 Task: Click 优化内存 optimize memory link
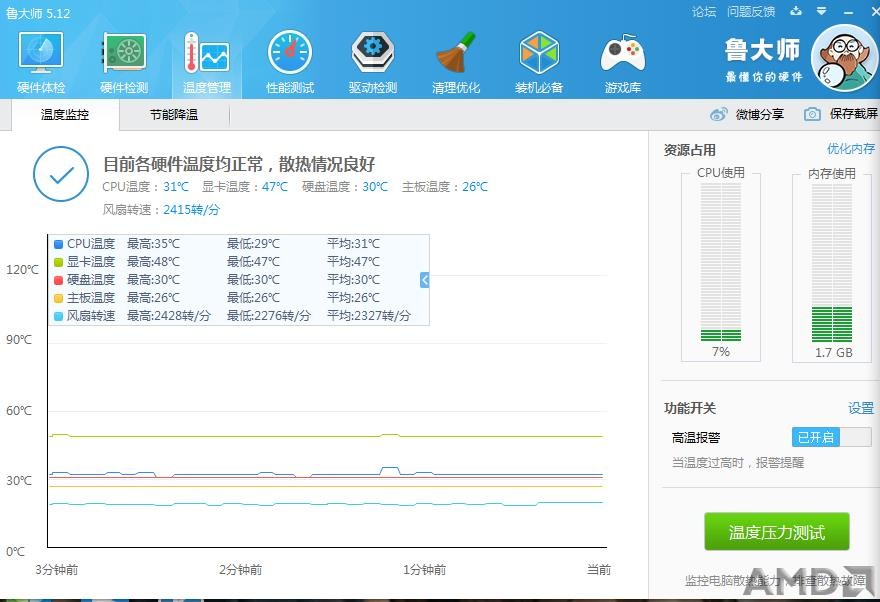pos(851,148)
